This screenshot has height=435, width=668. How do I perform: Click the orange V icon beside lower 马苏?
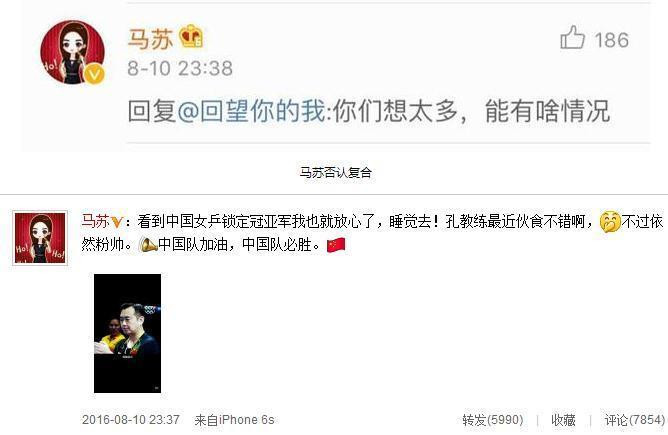pos(116,222)
